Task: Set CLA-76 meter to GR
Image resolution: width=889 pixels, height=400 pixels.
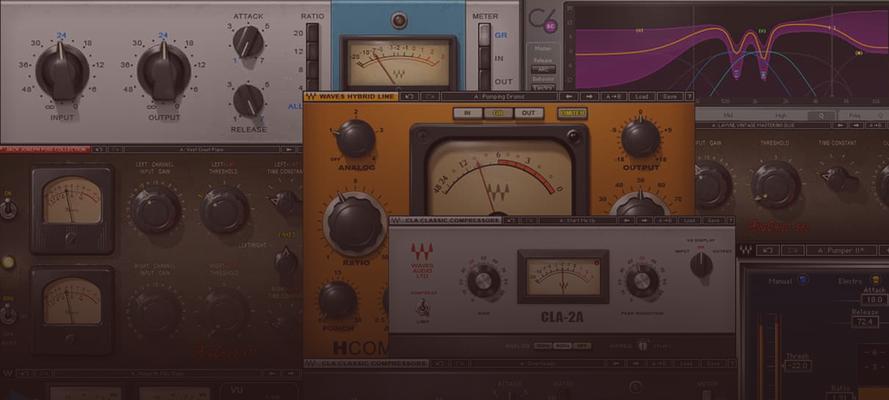Action: (484, 35)
